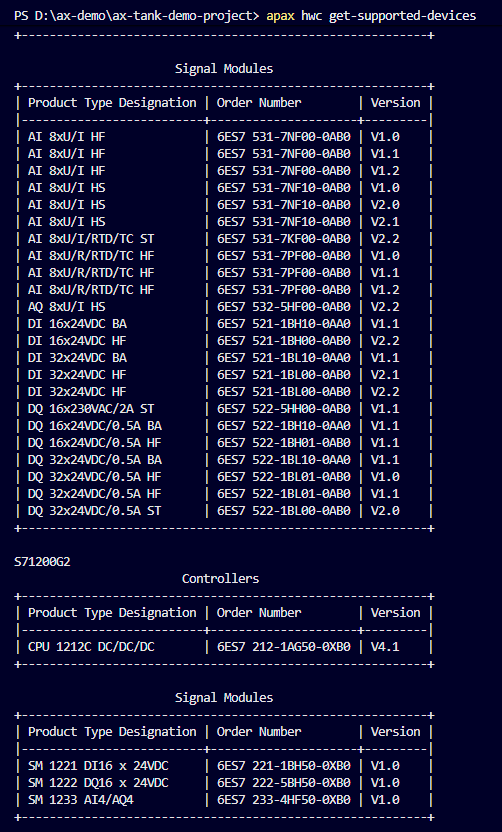Screen dimensions: 502x832
Task: Select 'DQ 32x24VDC/0.5A BA' product name
Action: [94, 460]
